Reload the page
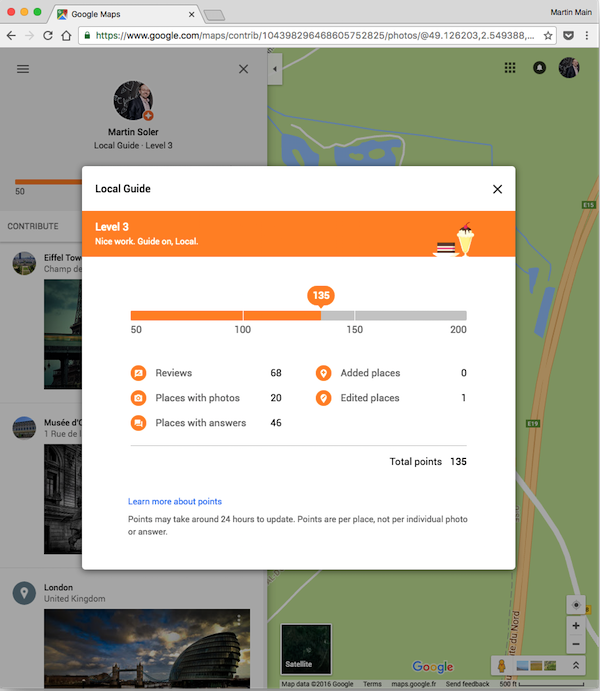The image size is (600, 691). [48, 36]
